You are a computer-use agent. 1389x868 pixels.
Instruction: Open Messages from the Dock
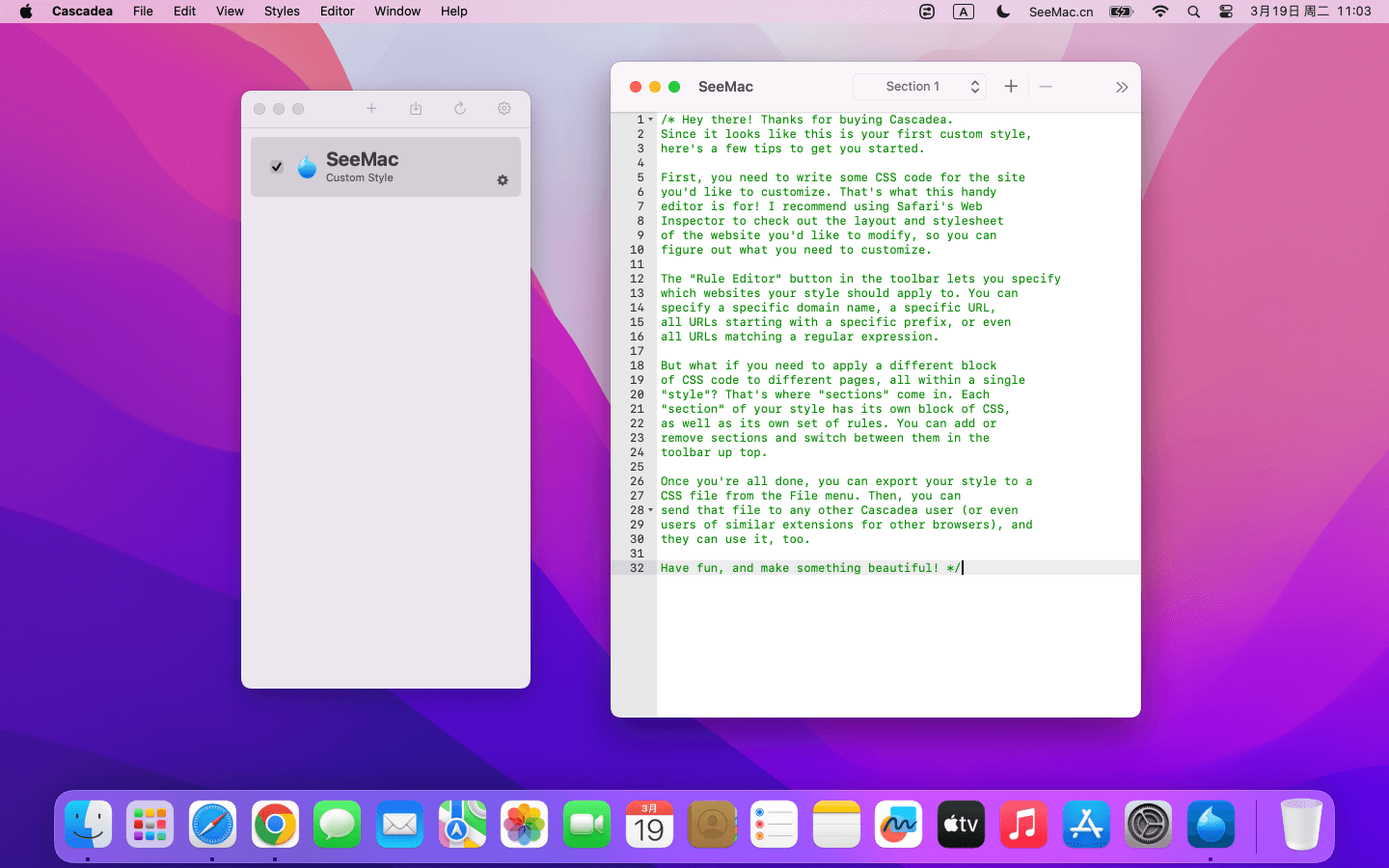(337, 825)
